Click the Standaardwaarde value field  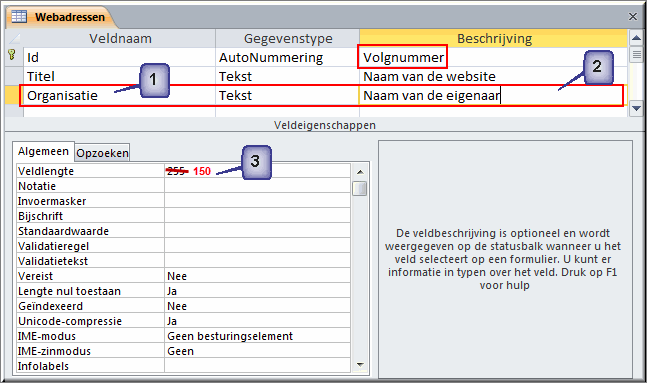tap(257, 231)
